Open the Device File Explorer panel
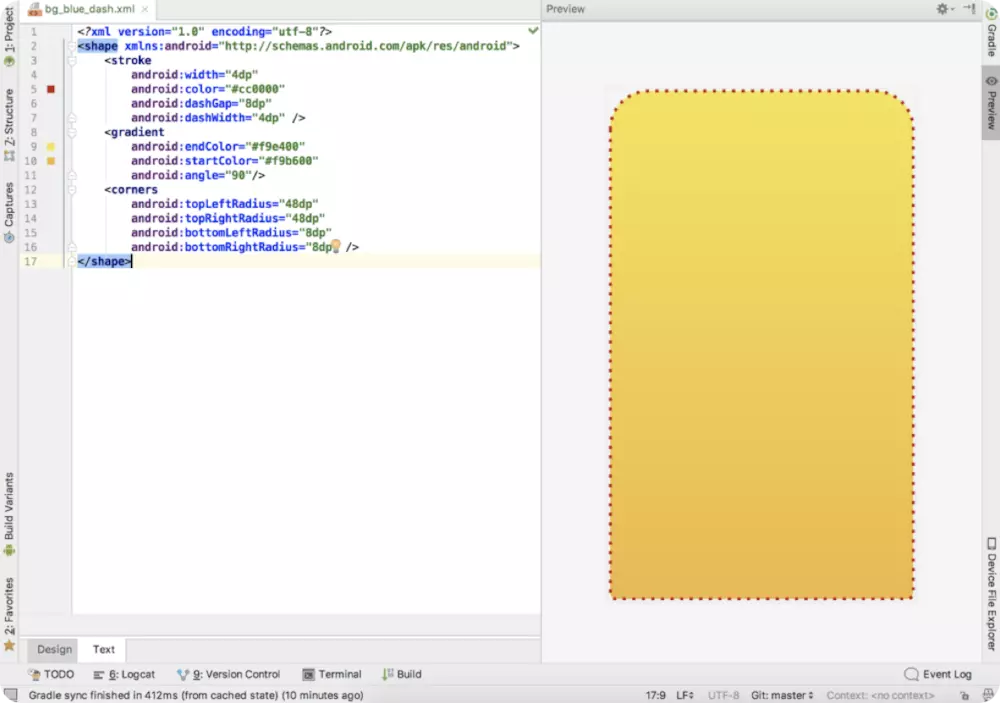 pyautogui.click(x=991, y=594)
